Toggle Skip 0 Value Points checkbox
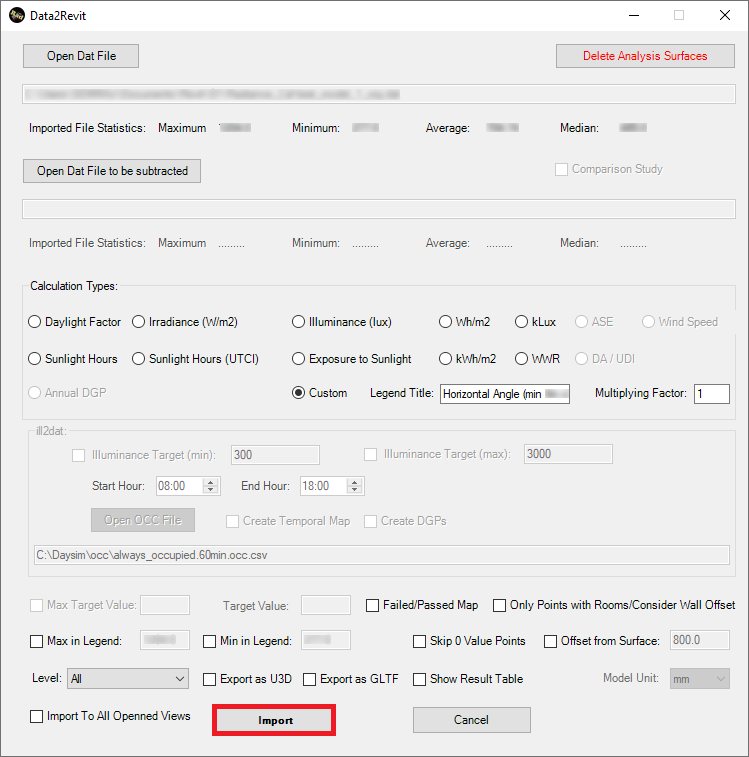The image size is (749, 757). click(419, 642)
